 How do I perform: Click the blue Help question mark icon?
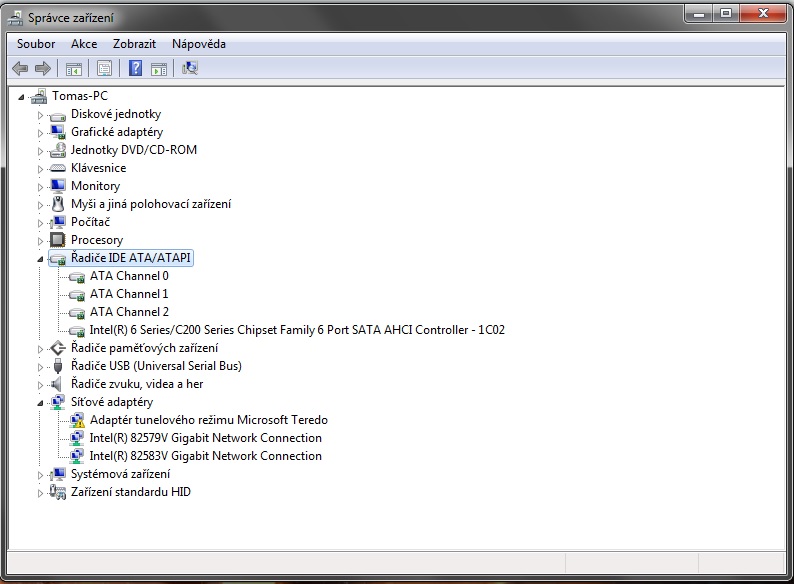tap(135, 68)
